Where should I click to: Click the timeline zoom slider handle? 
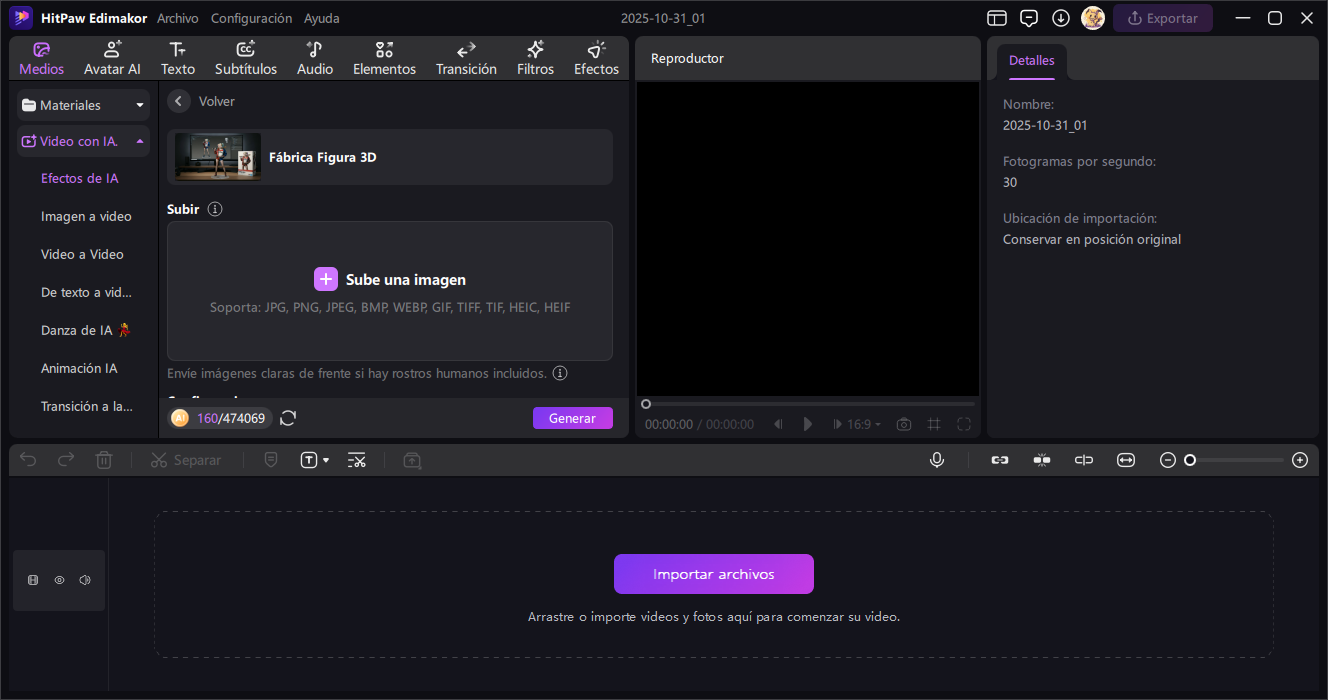coord(1190,460)
